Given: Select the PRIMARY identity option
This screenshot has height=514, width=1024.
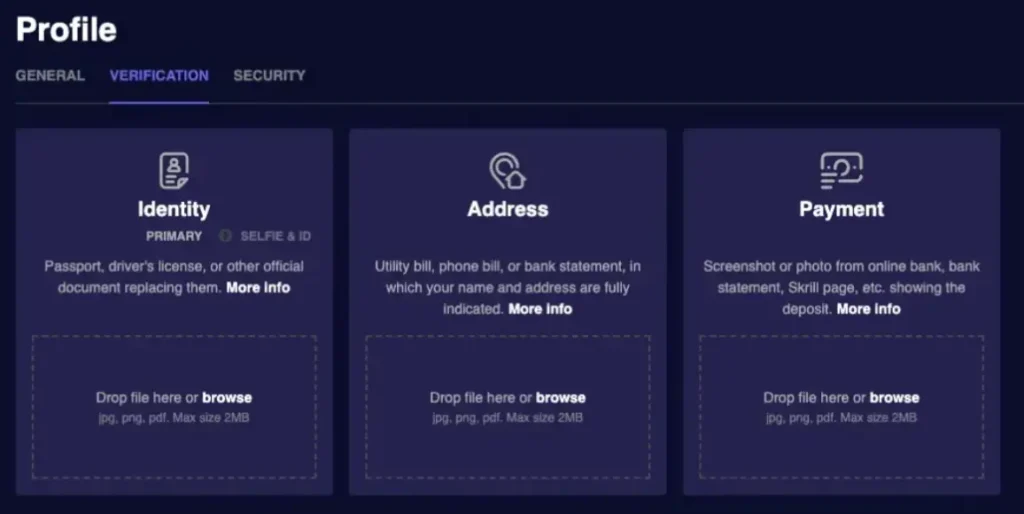Looking at the screenshot, I should 174,236.
